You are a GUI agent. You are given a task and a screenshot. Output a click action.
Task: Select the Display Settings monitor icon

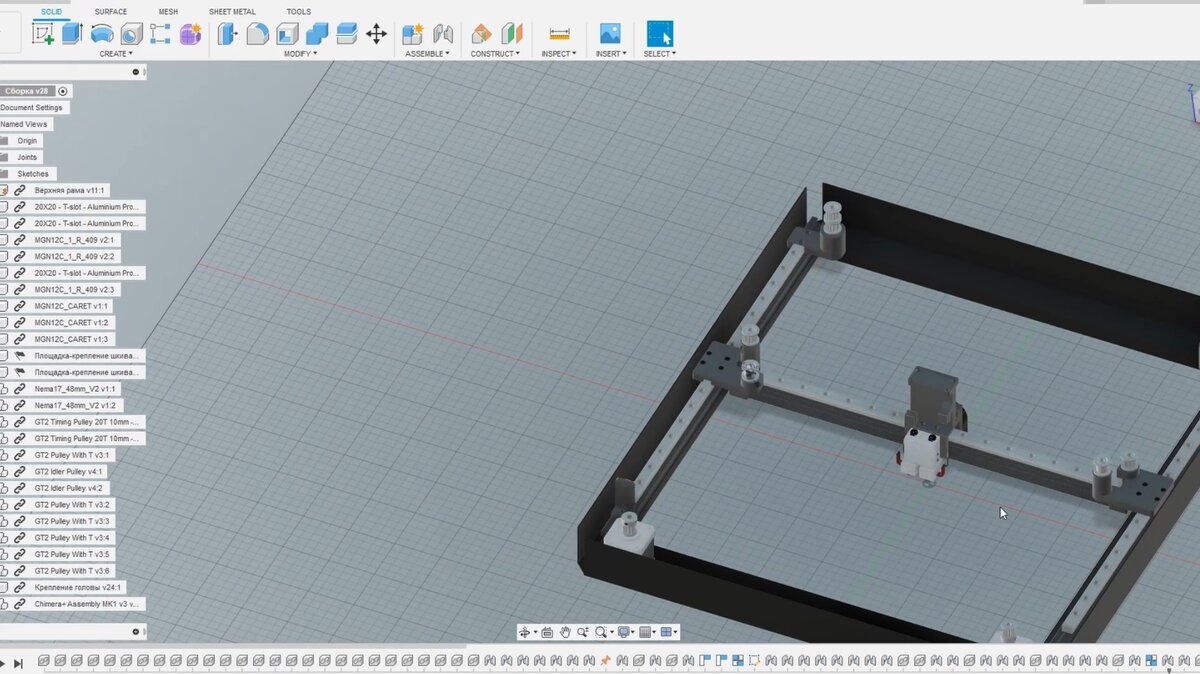coord(624,632)
